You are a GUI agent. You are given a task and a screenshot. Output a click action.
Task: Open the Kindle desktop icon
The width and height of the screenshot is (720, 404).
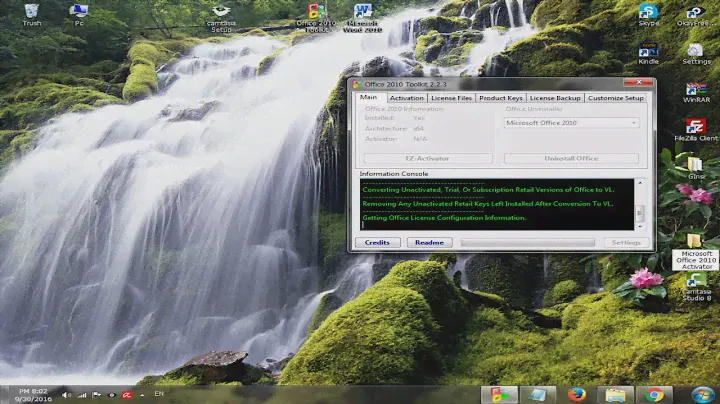pyautogui.click(x=648, y=52)
